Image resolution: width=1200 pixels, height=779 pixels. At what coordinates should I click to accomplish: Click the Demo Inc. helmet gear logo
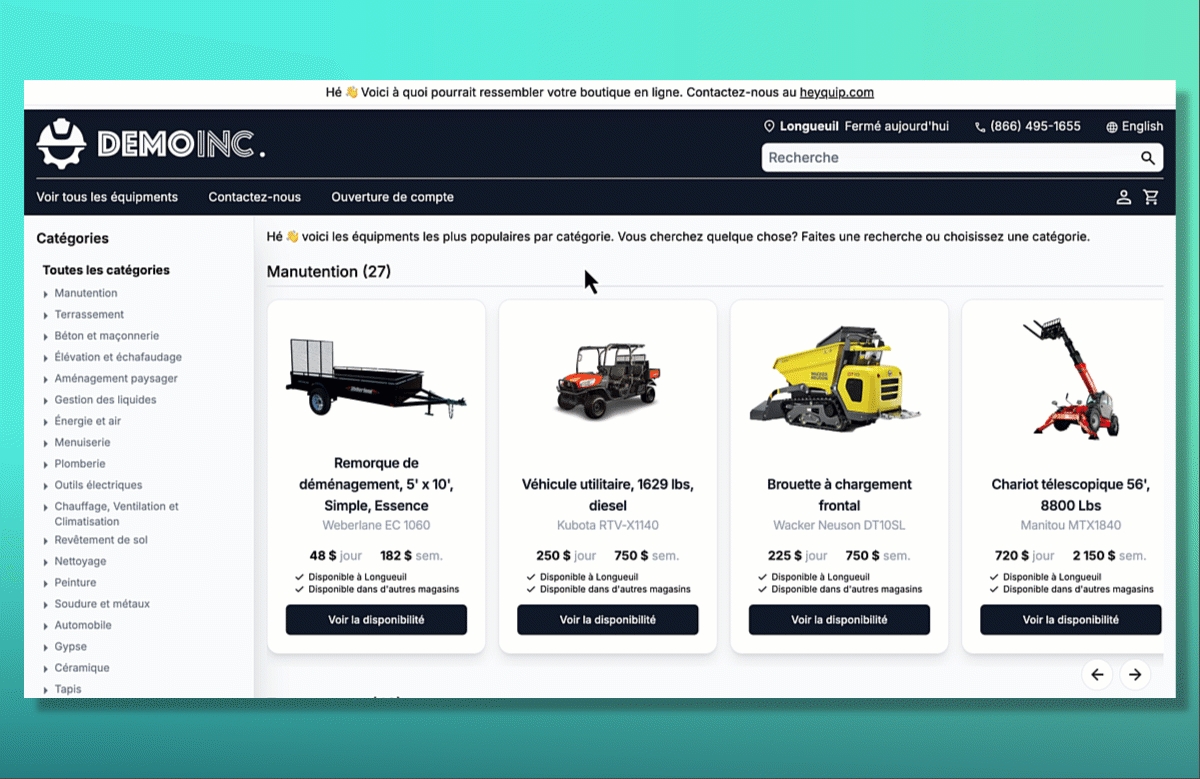(x=61, y=144)
